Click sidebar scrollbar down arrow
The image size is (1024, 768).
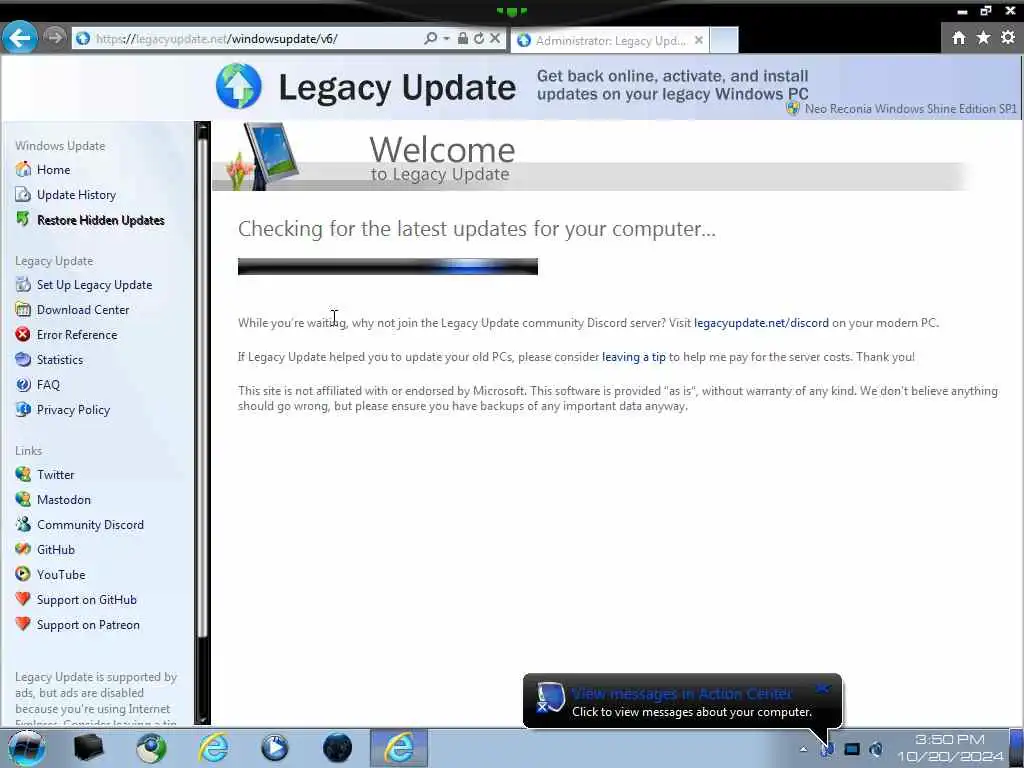(x=202, y=718)
